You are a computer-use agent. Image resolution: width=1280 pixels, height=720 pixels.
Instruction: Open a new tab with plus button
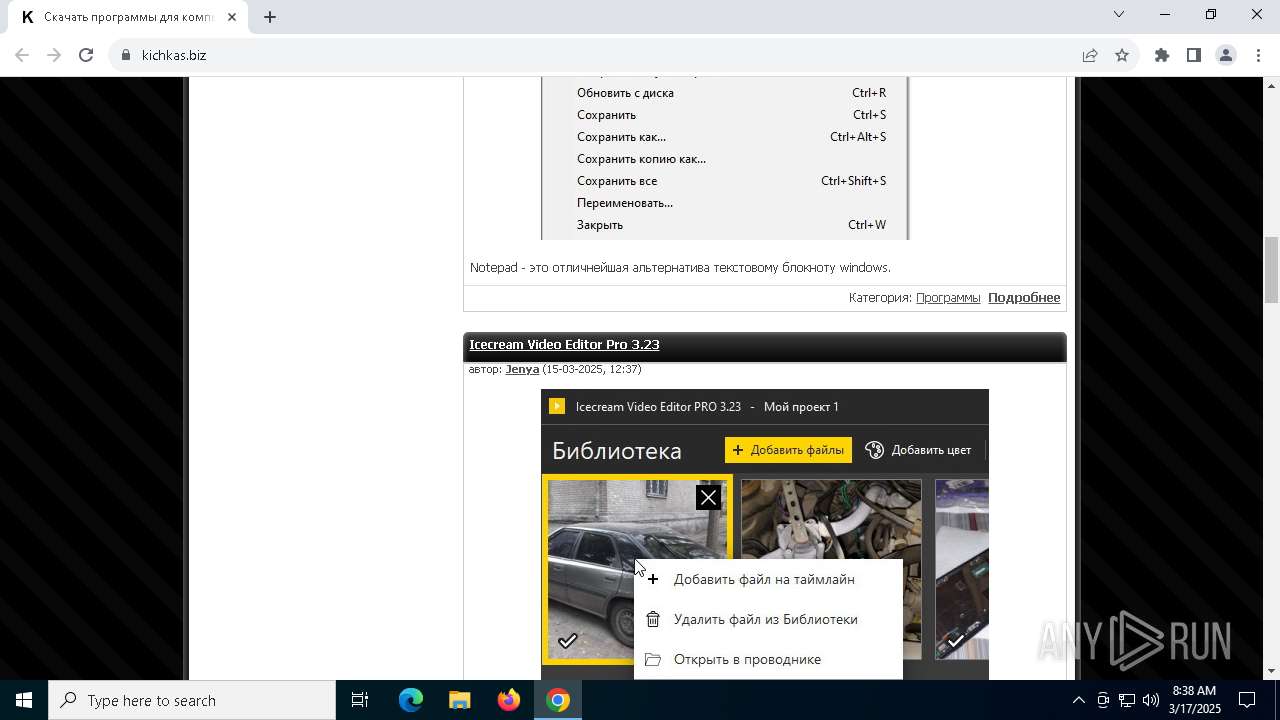270,16
